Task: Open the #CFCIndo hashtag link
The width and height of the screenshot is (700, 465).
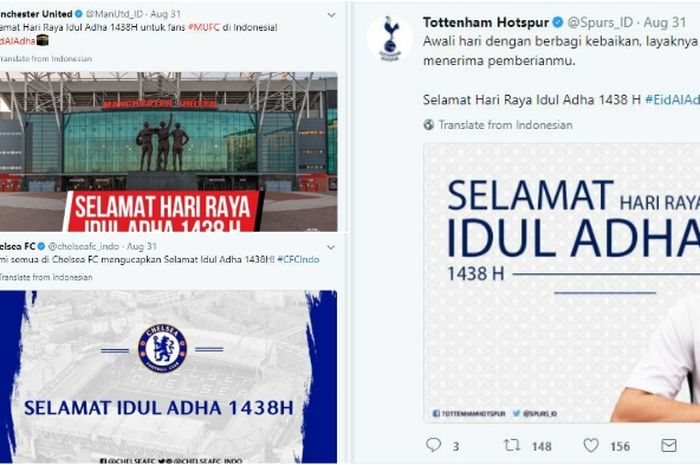Action: point(298,259)
